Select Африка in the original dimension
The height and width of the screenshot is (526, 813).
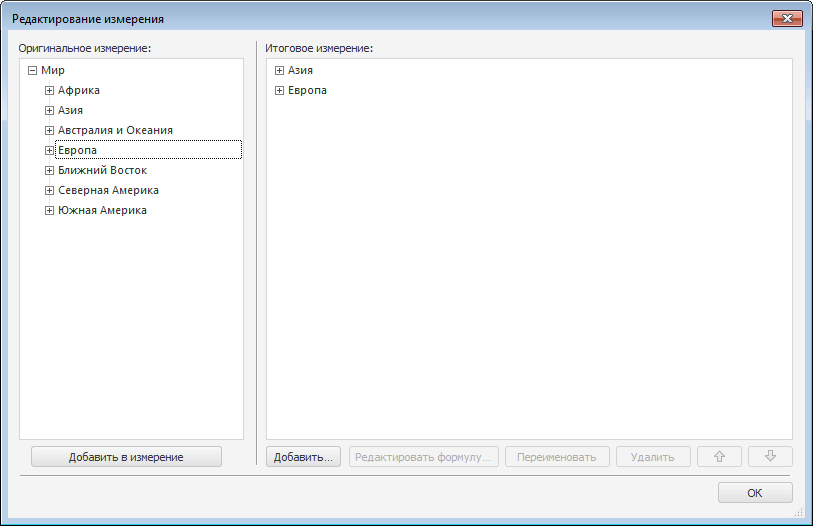(x=79, y=90)
